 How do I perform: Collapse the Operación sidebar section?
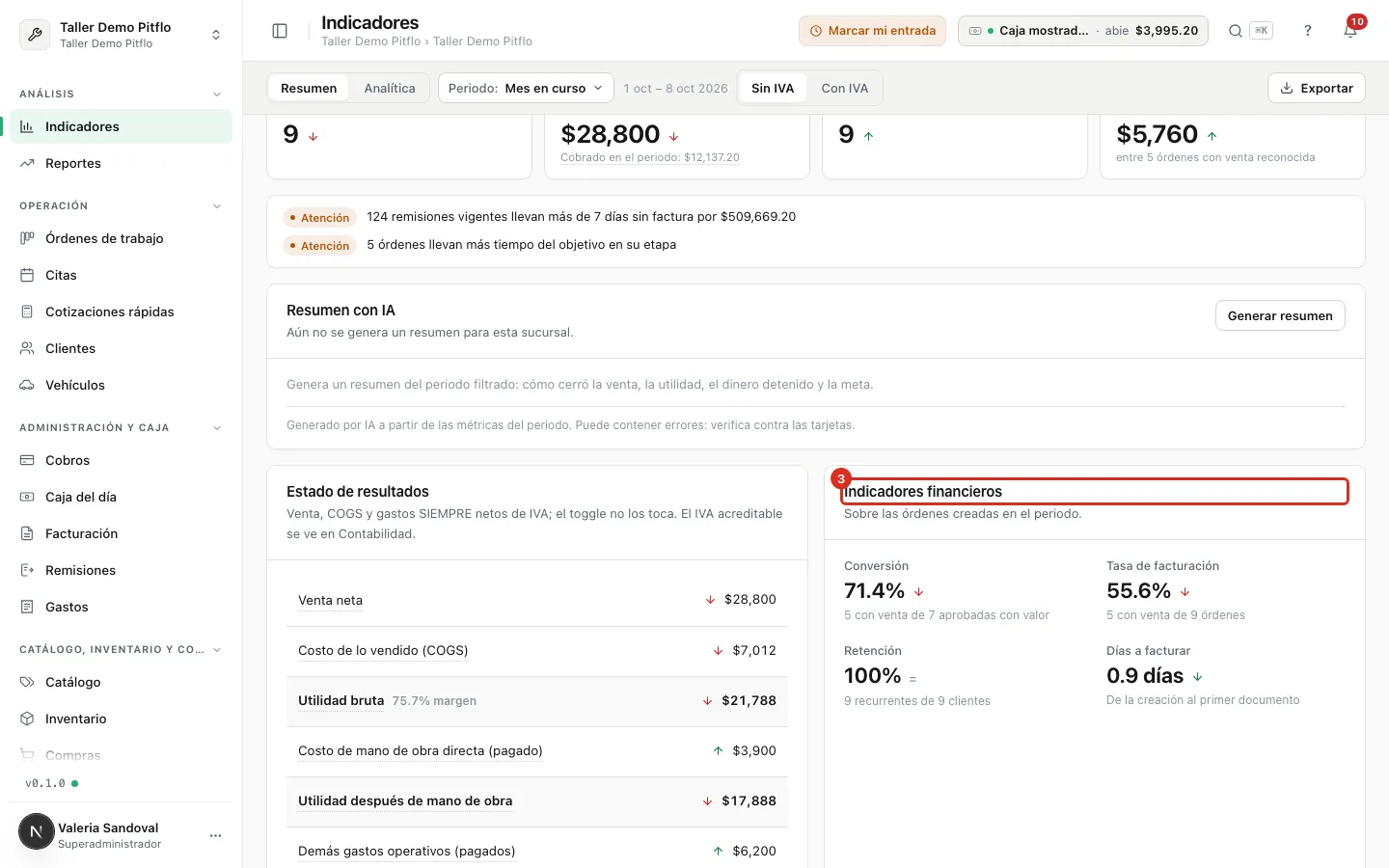217,206
